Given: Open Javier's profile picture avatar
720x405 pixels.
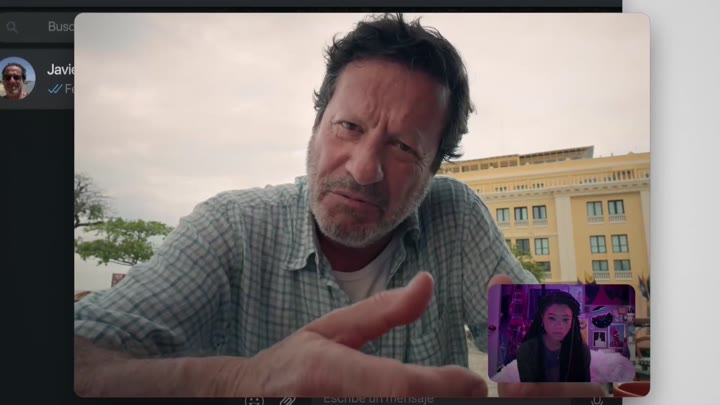Looking at the screenshot, I should pos(15,78).
